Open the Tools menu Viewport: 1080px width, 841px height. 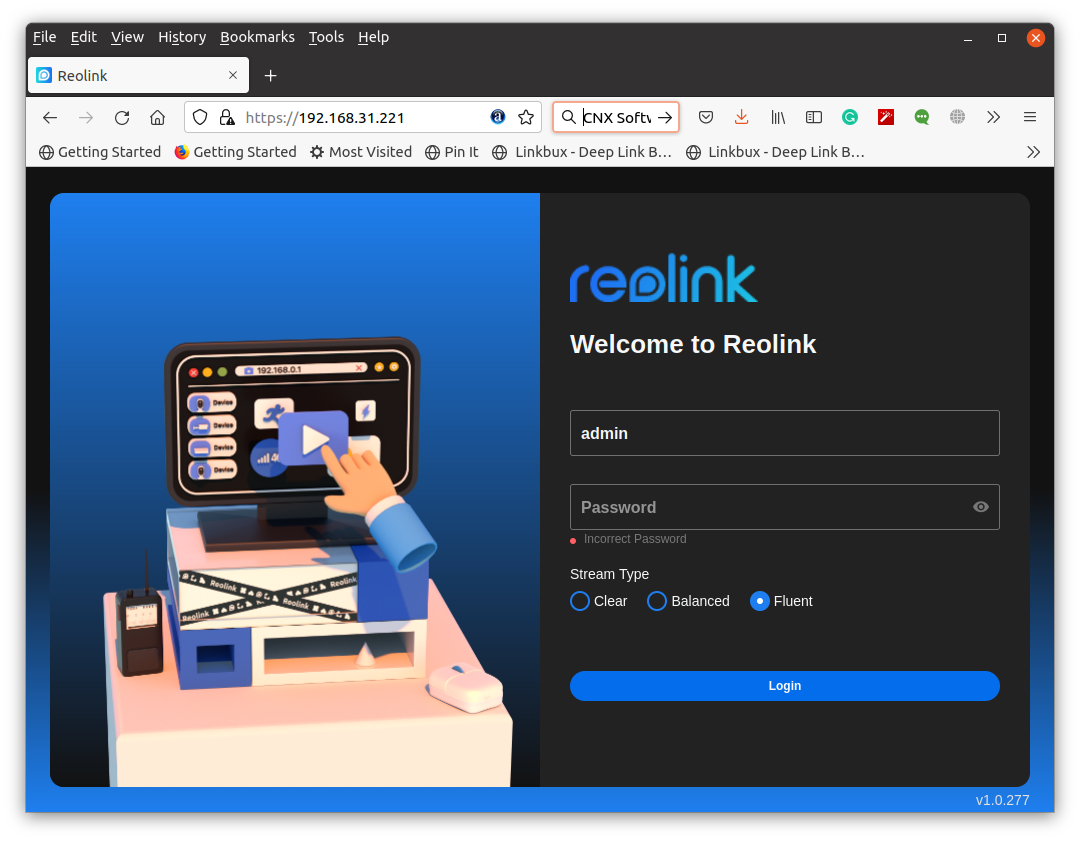click(x=326, y=37)
